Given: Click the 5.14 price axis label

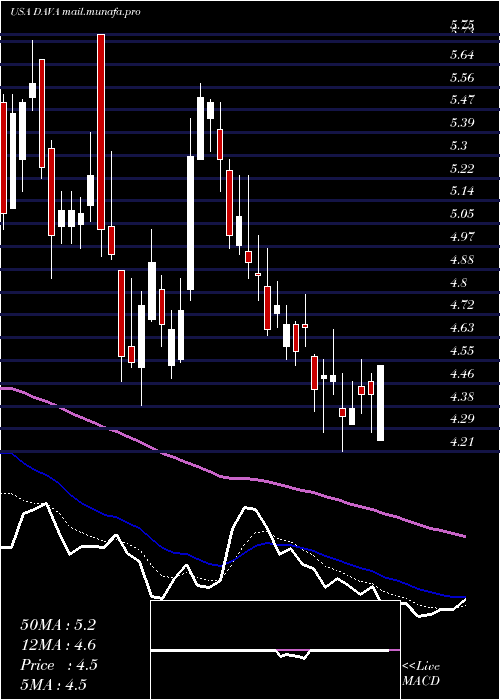Looking at the screenshot, I should point(462,191).
